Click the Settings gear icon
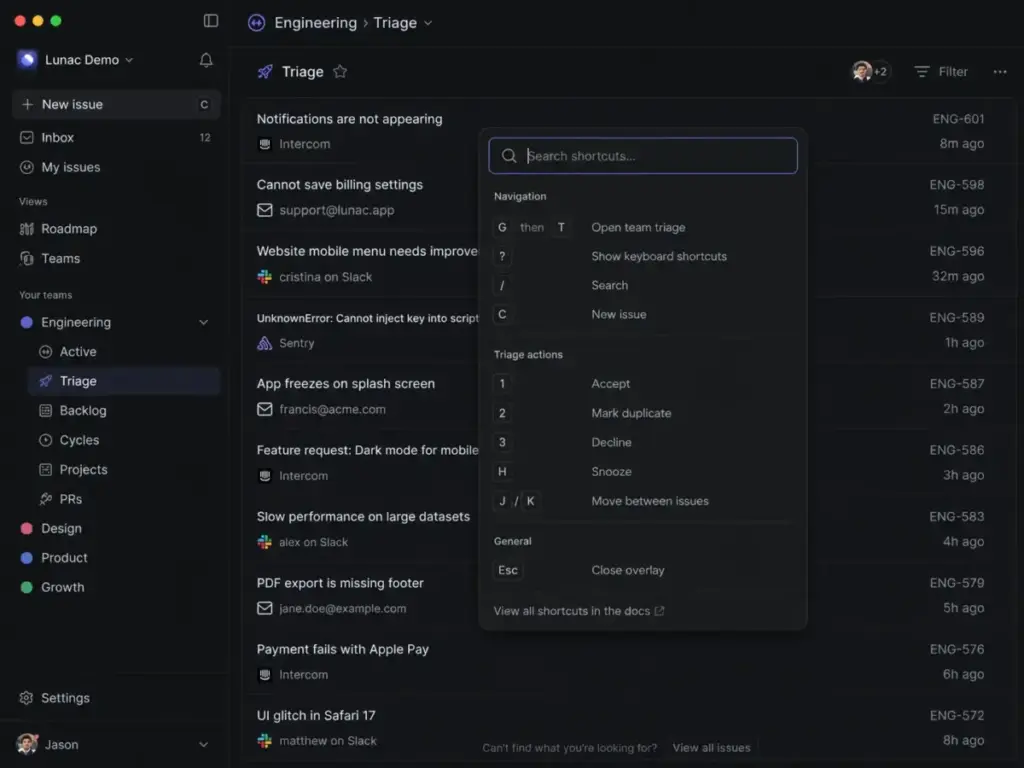This screenshot has height=768, width=1024. point(26,697)
